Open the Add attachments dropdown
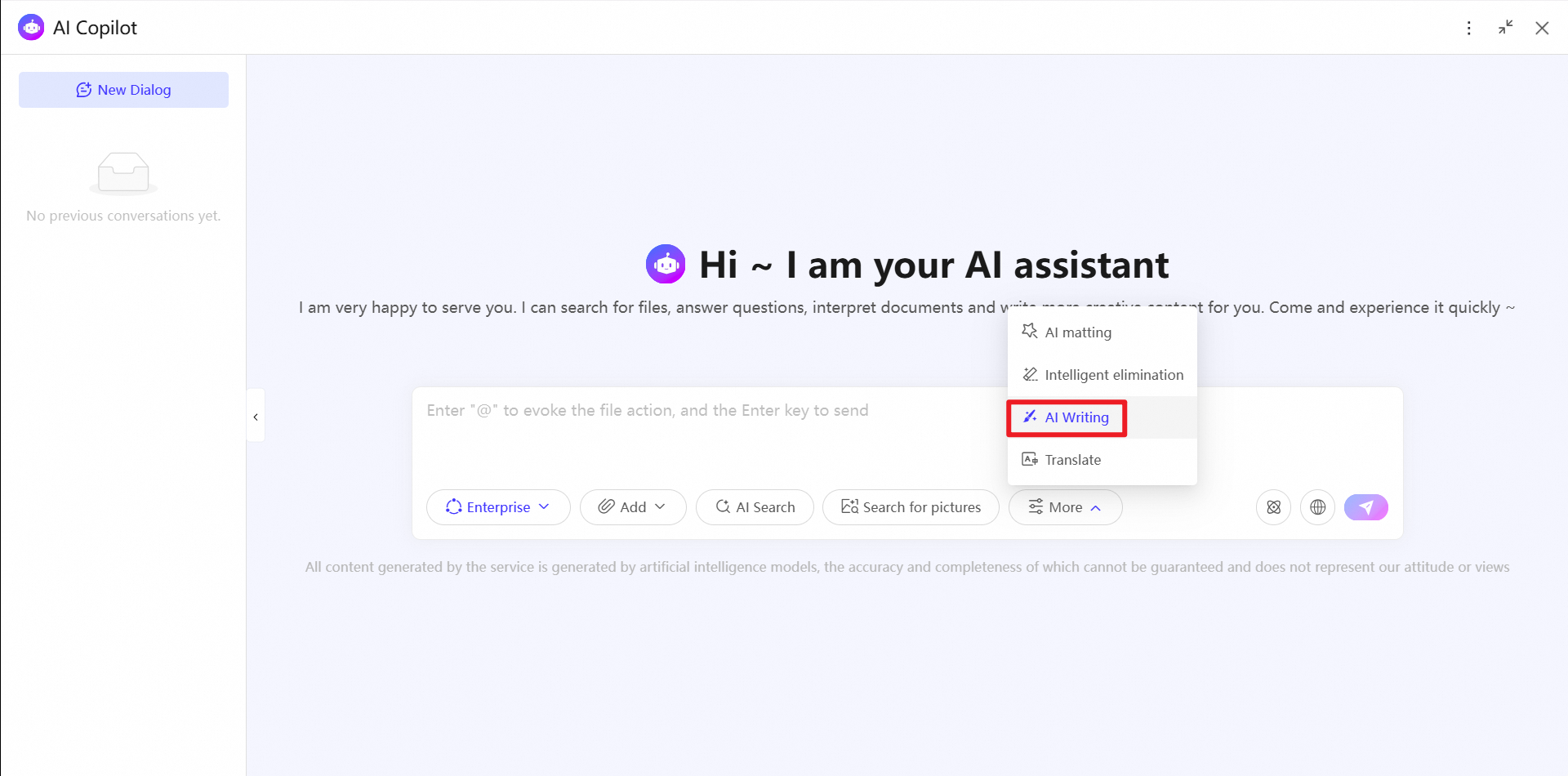This screenshot has width=1568, height=776. click(x=633, y=507)
